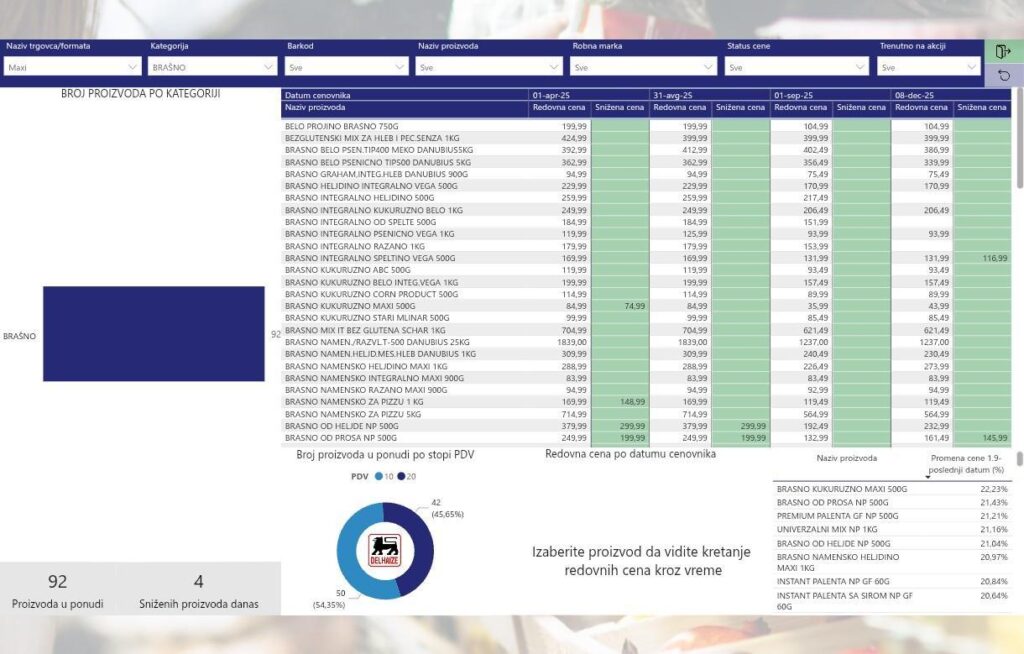Click the dark blue BRAŠNO category bar
Screen dimensions: 1024x654
pos(153,334)
